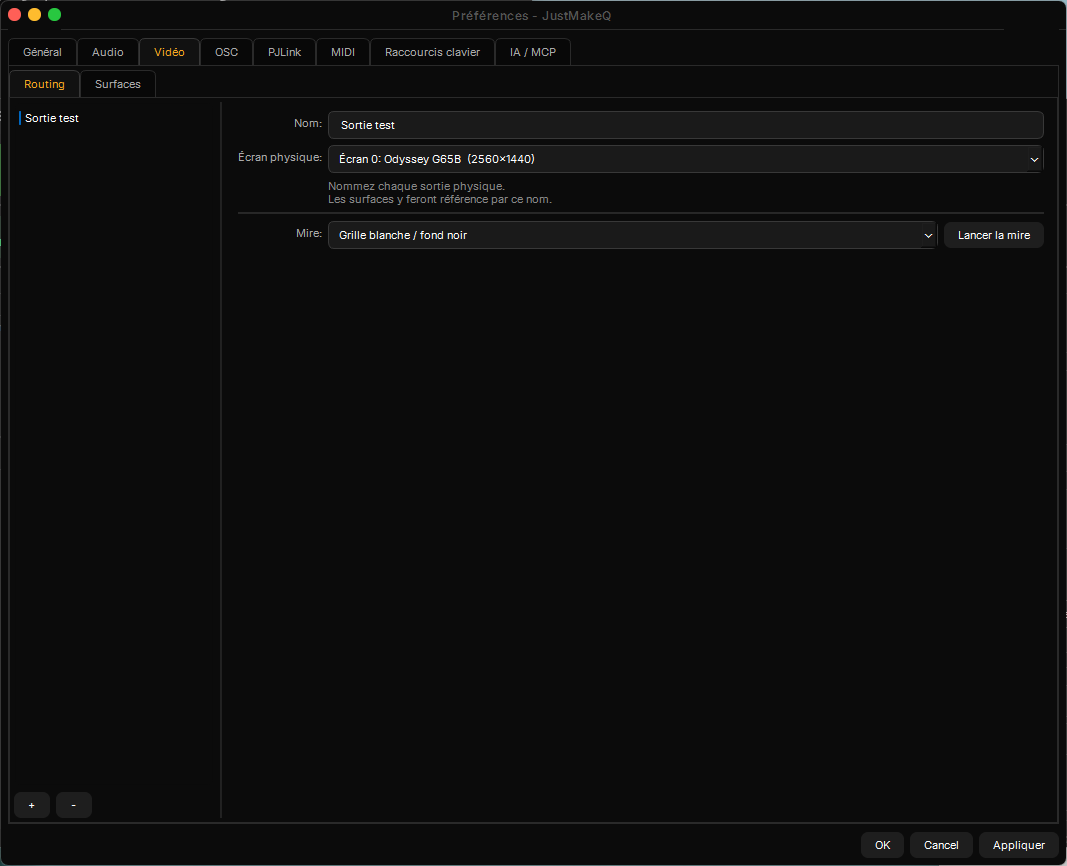Apply changes with Appliquer button
1067x866 pixels.
click(1019, 845)
